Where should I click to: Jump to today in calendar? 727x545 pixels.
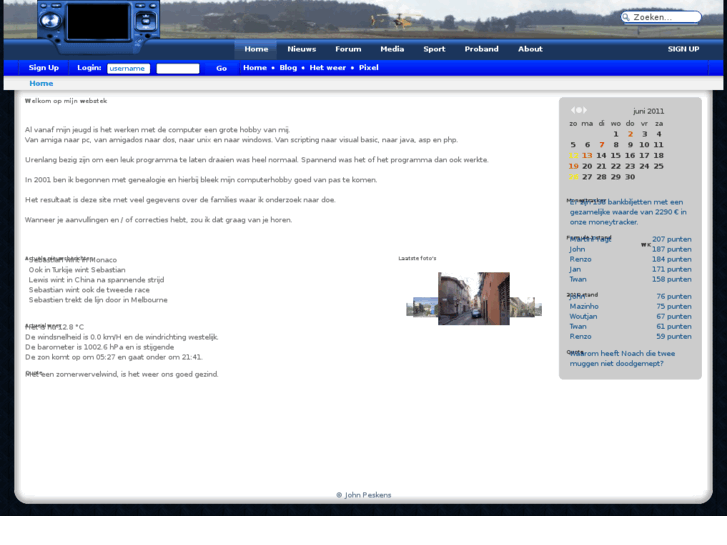[579, 110]
